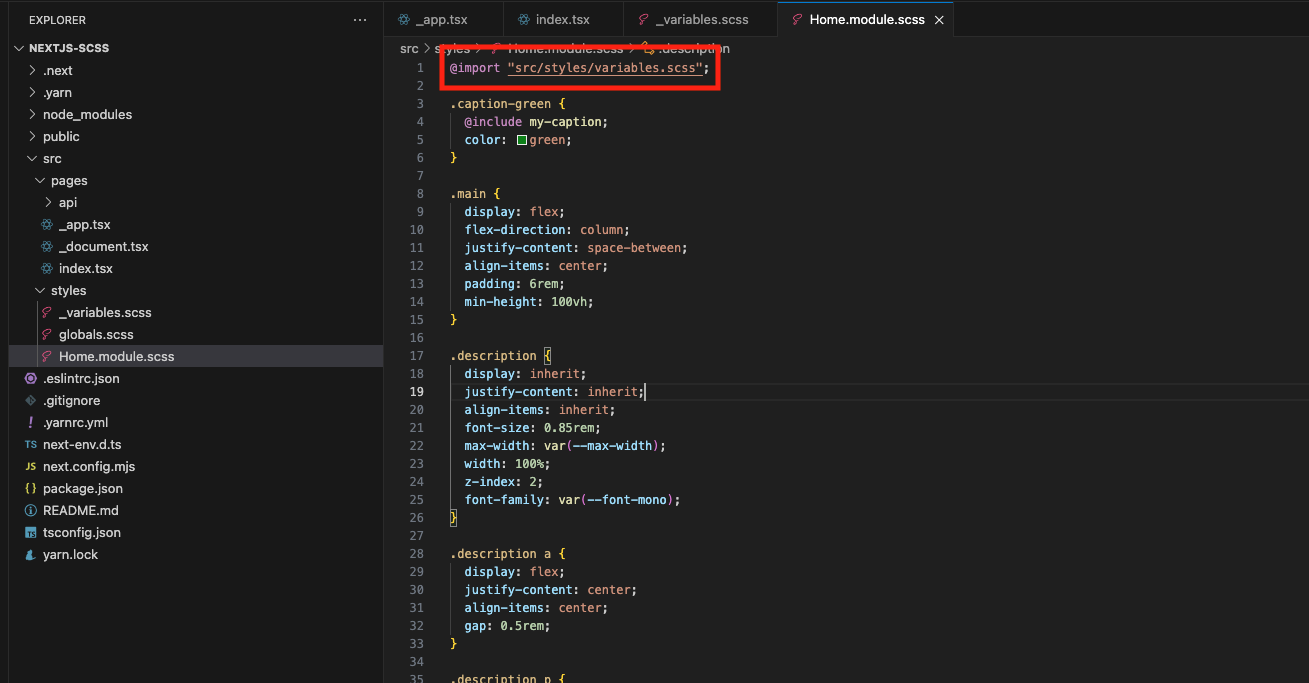Click the git icon beside .gitignore
Viewport: 1309px width, 683px height.
30,401
